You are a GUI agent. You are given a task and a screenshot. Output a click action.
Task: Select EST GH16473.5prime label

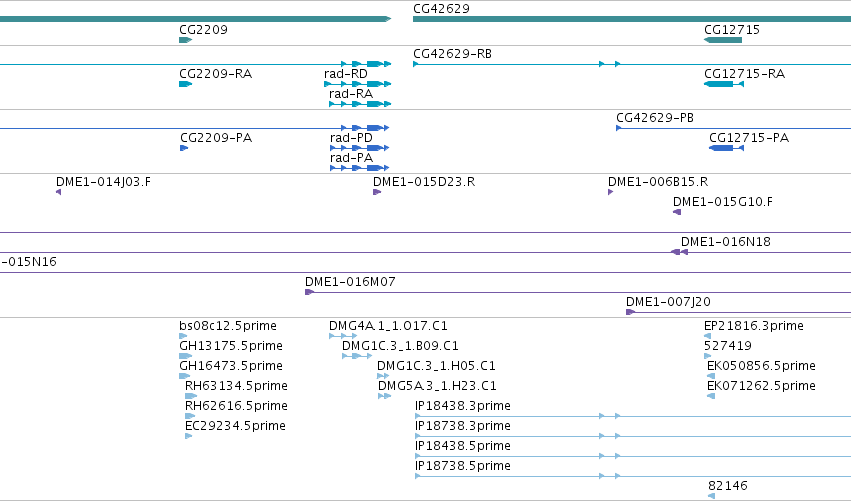click(x=231, y=366)
